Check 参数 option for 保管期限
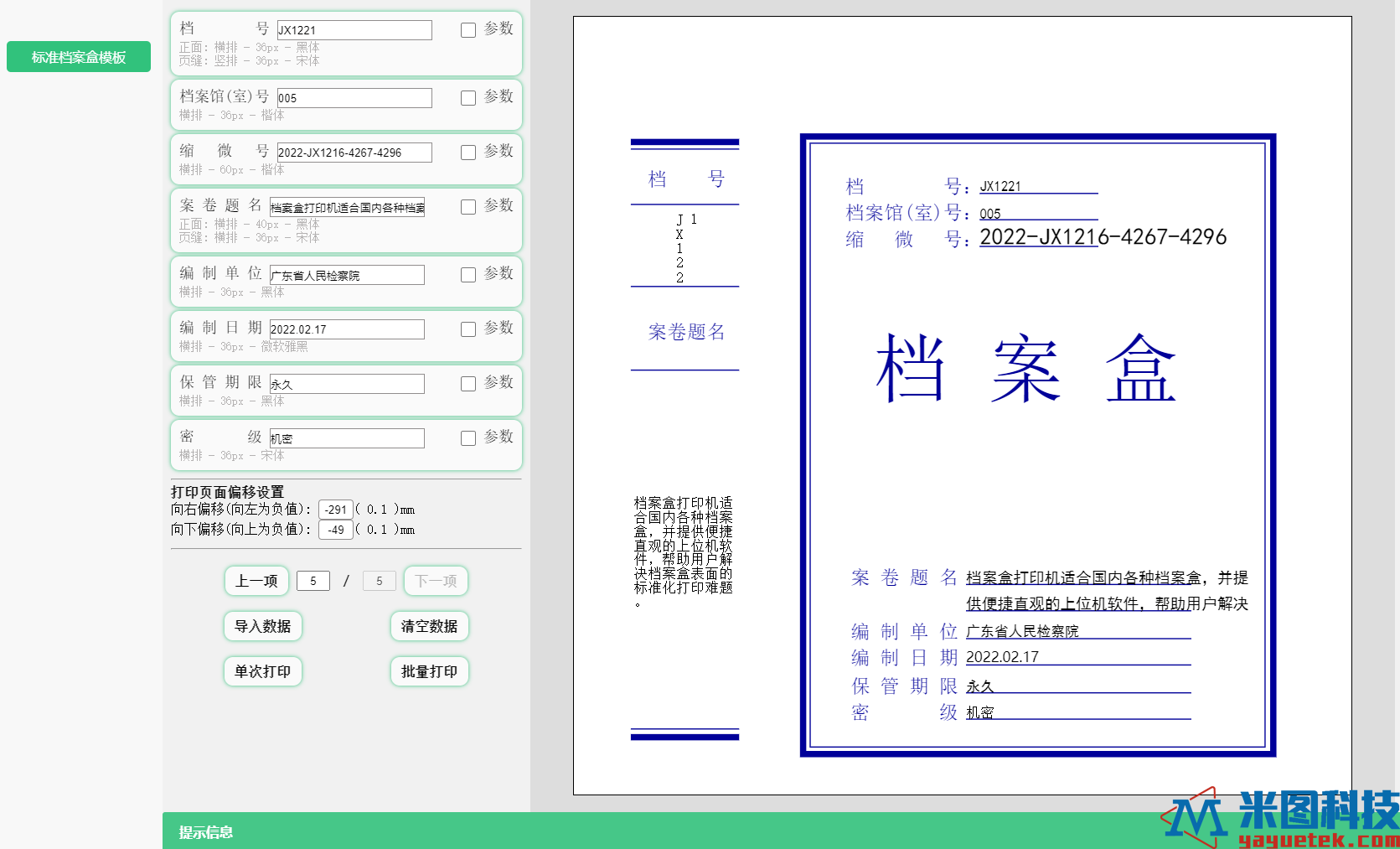 pyautogui.click(x=468, y=384)
